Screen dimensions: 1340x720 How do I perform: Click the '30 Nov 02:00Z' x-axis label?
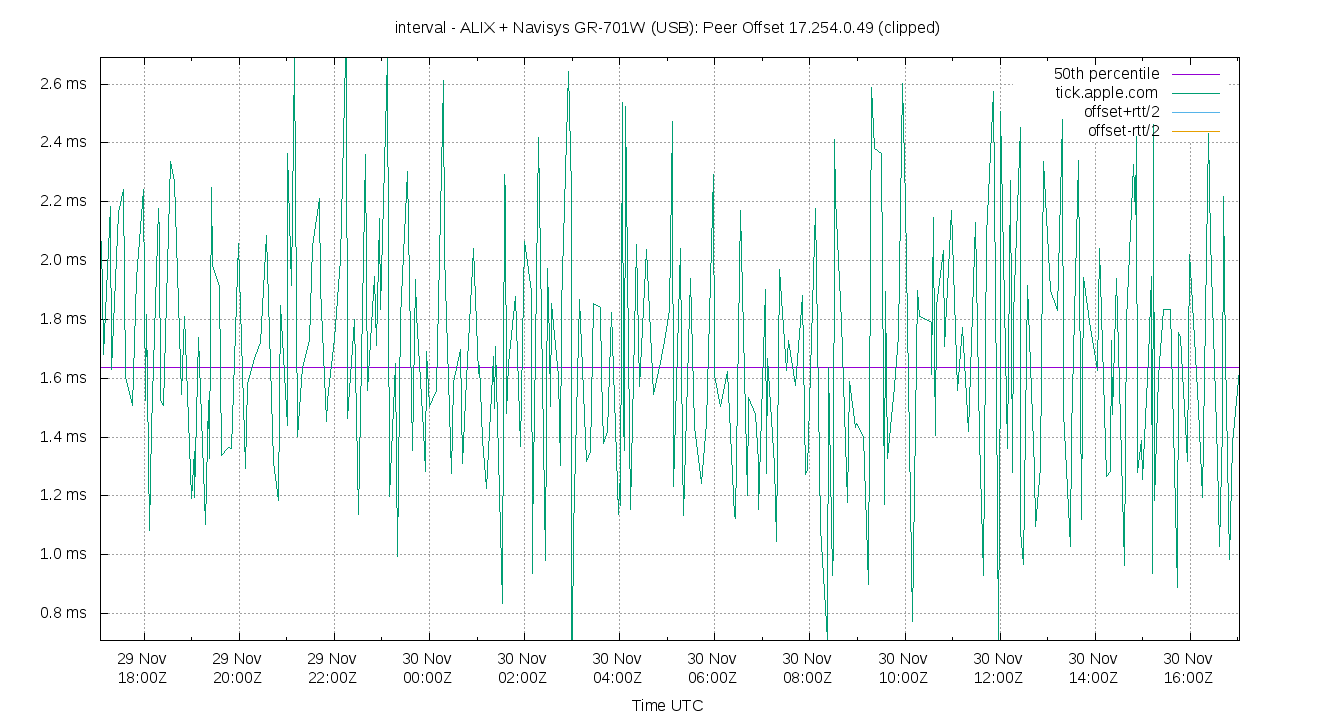(x=523, y=668)
